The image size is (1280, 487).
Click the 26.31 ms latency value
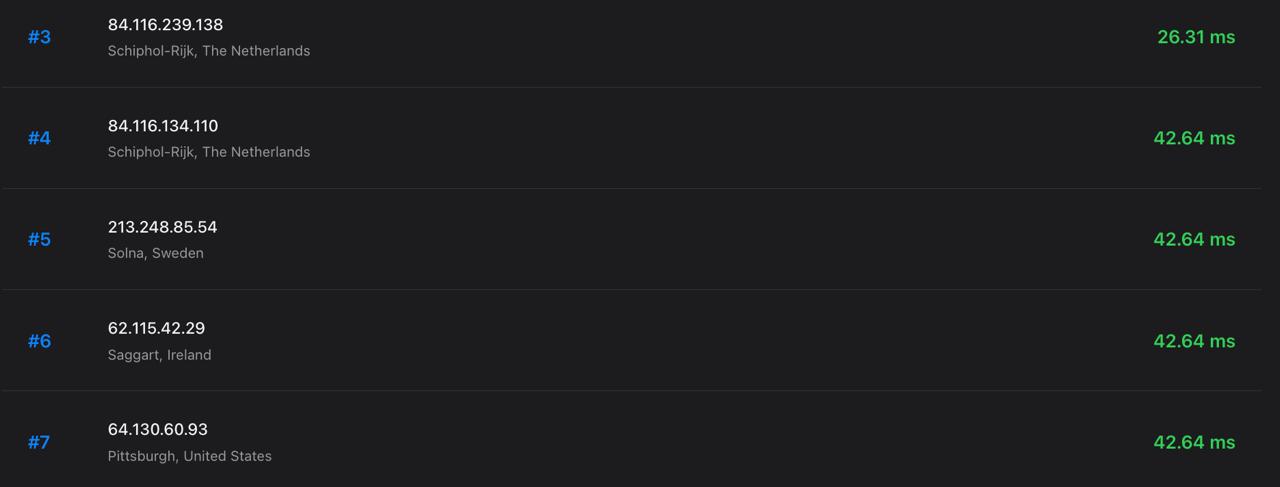click(x=1195, y=37)
